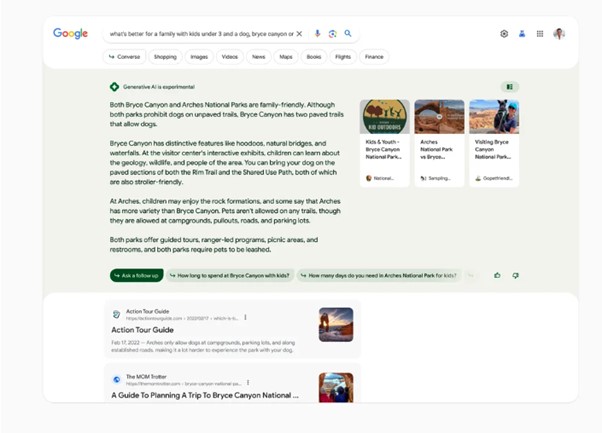Clear the search query with the X icon
602x433 pixels.
[299, 34]
